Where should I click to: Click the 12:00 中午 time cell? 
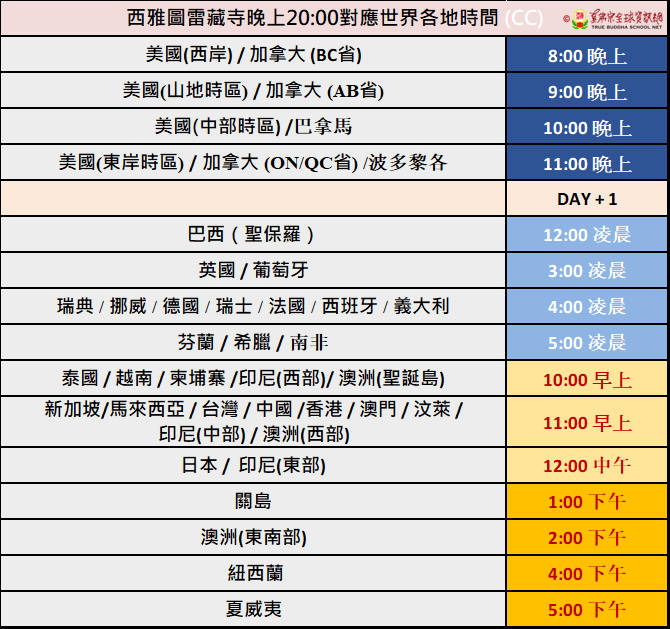tap(587, 466)
